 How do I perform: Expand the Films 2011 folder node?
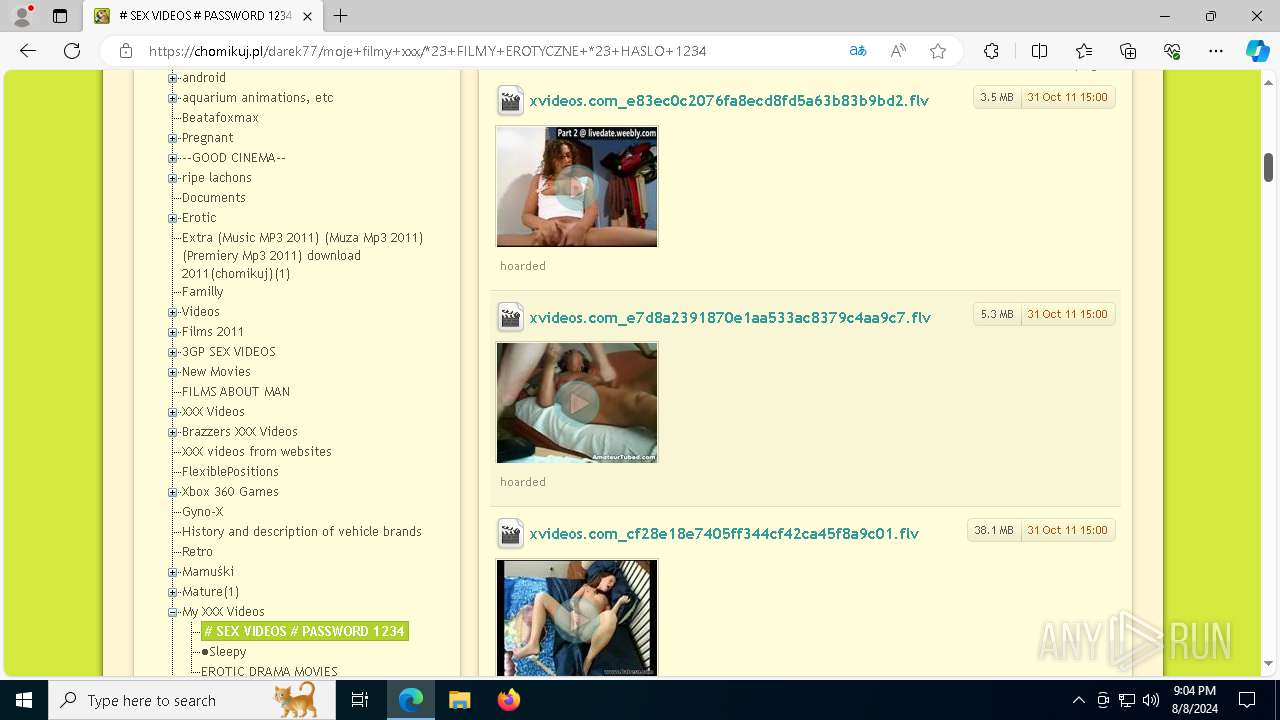[x=173, y=332]
